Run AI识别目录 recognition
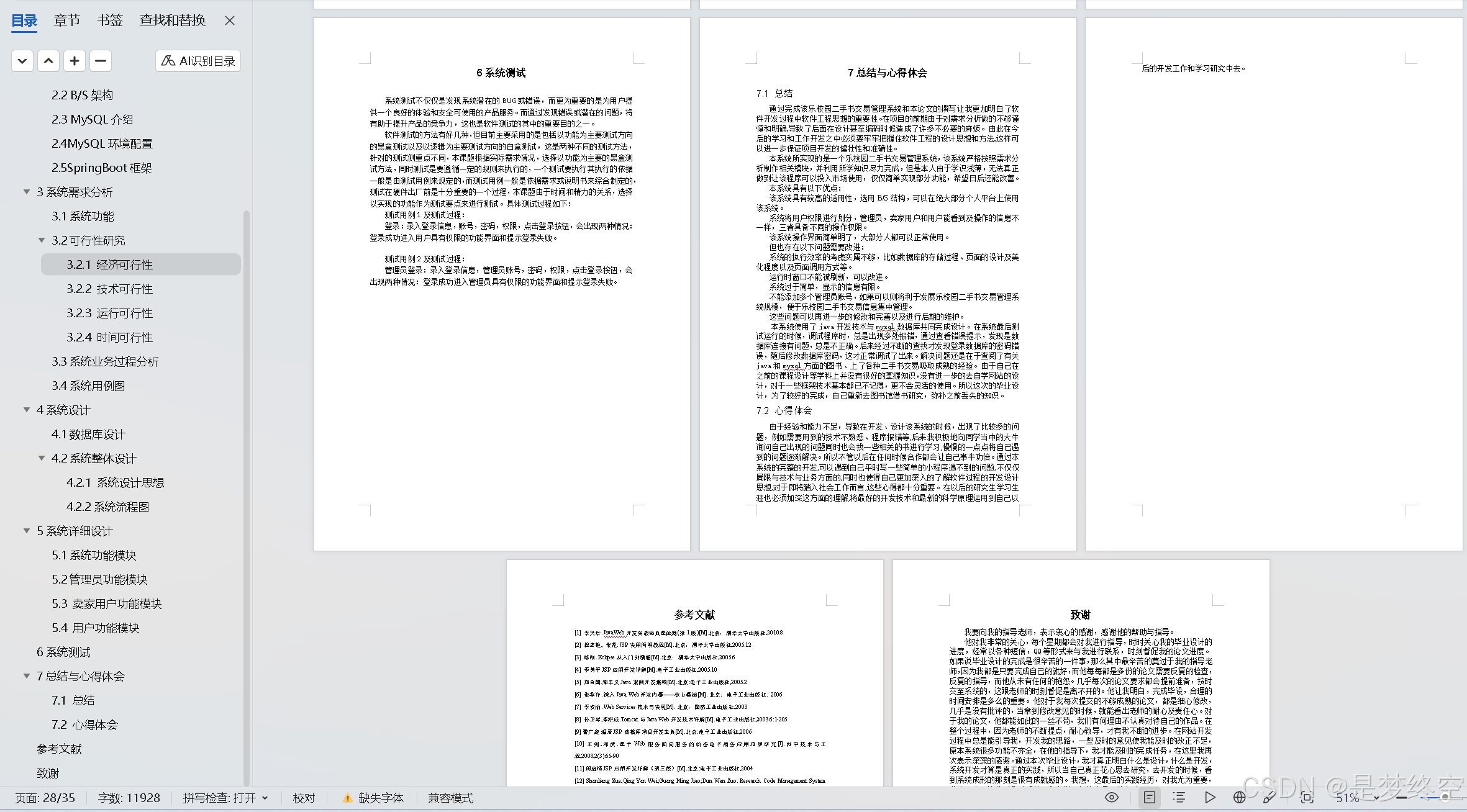 (x=198, y=61)
